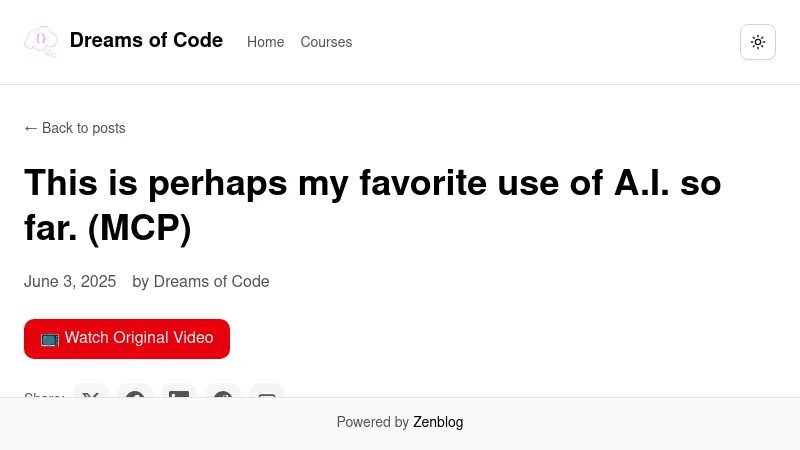Screen dimensions: 800x450
Task: Go back to posts
Action: point(83,128)
